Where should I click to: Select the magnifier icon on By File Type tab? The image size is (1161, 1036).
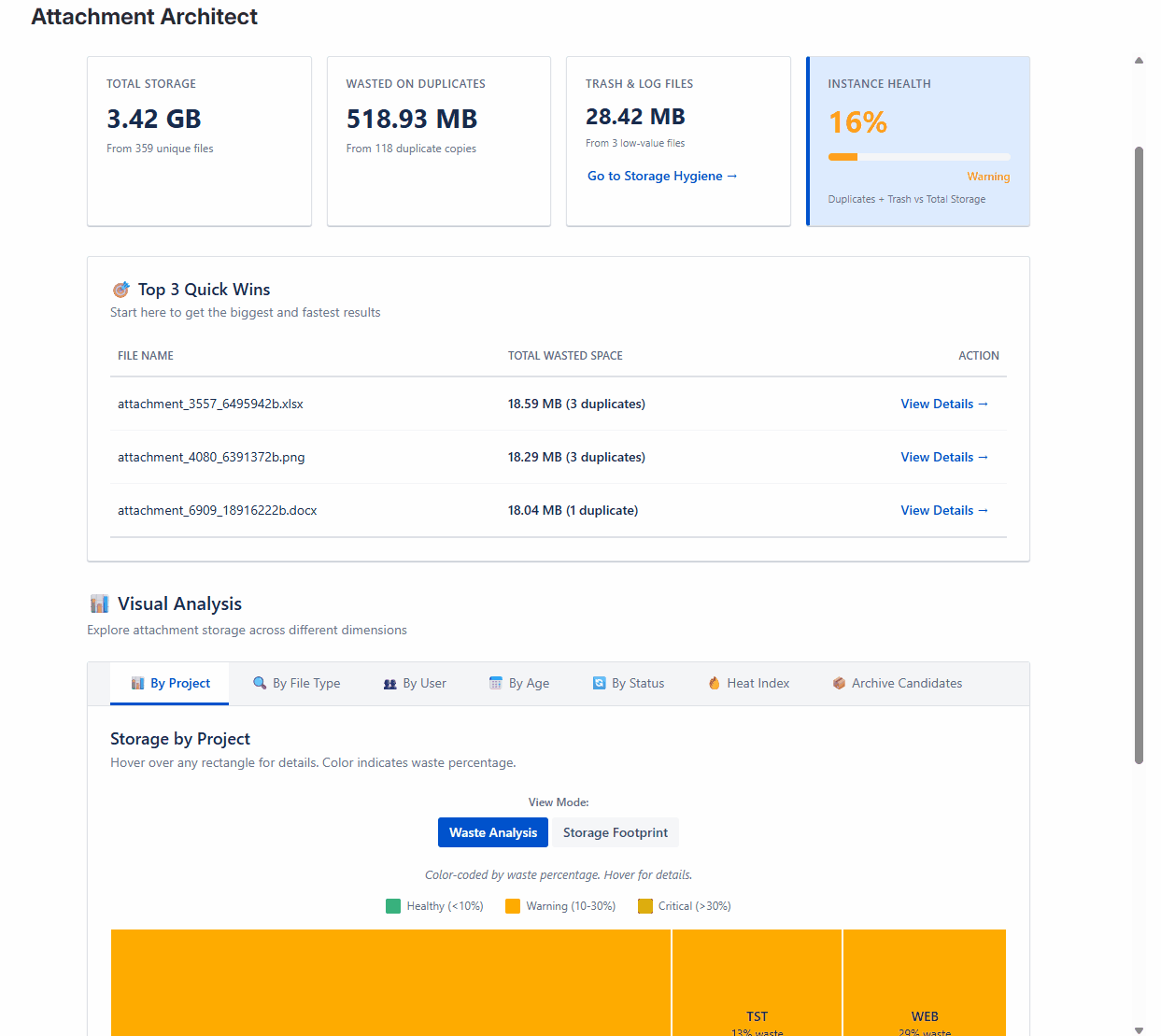tap(259, 683)
